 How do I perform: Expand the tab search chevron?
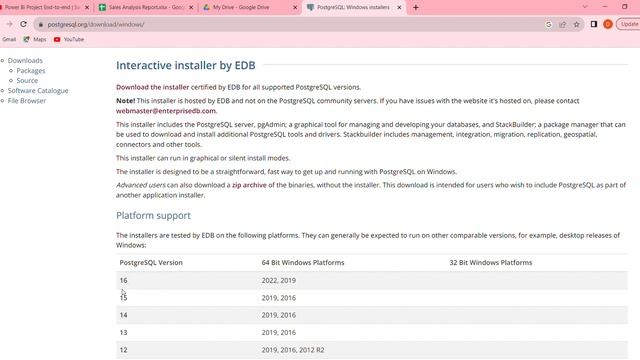[585, 7]
